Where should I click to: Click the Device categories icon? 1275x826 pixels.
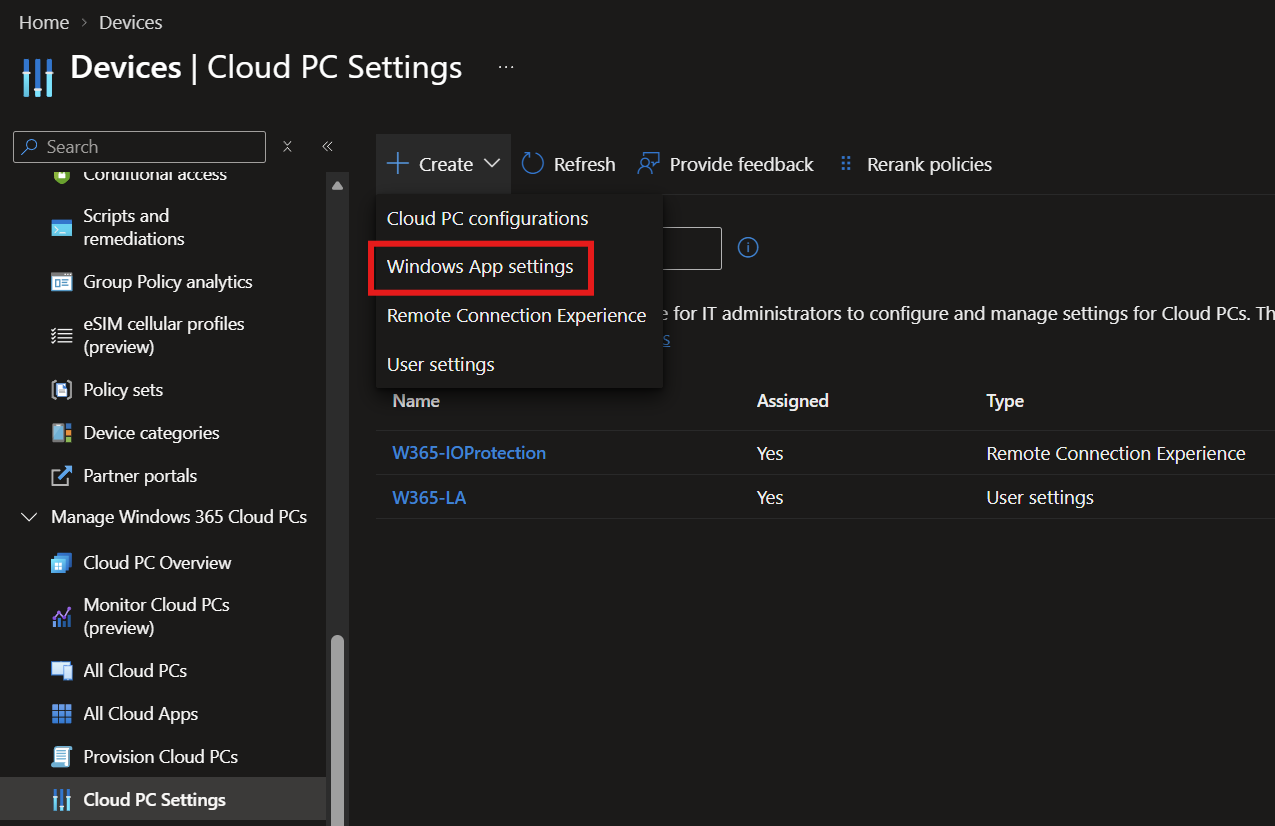[x=62, y=433]
